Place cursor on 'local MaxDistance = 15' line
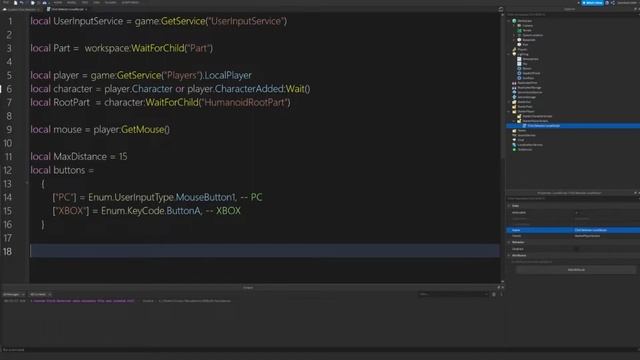 (79, 157)
